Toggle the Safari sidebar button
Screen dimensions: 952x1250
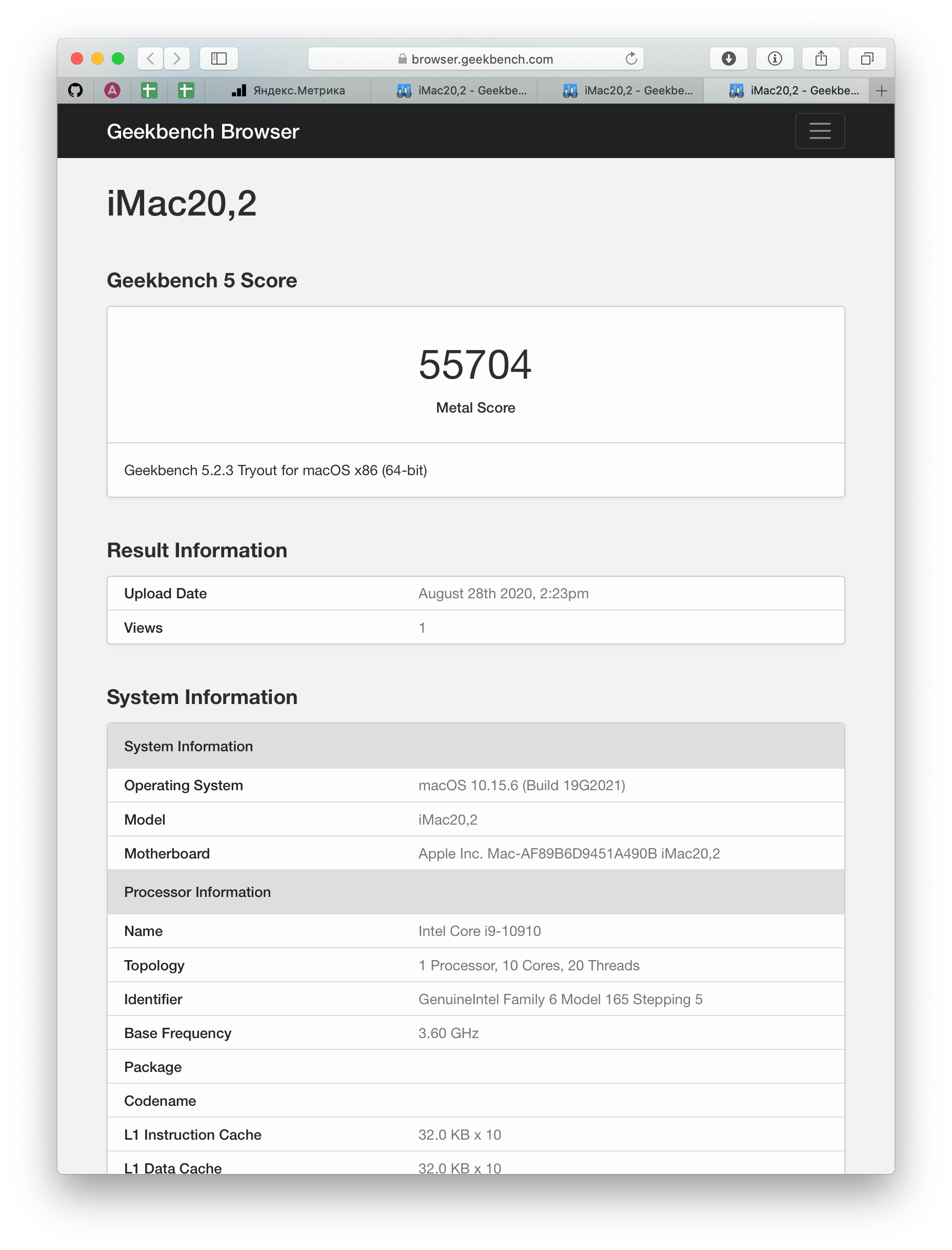(219, 58)
